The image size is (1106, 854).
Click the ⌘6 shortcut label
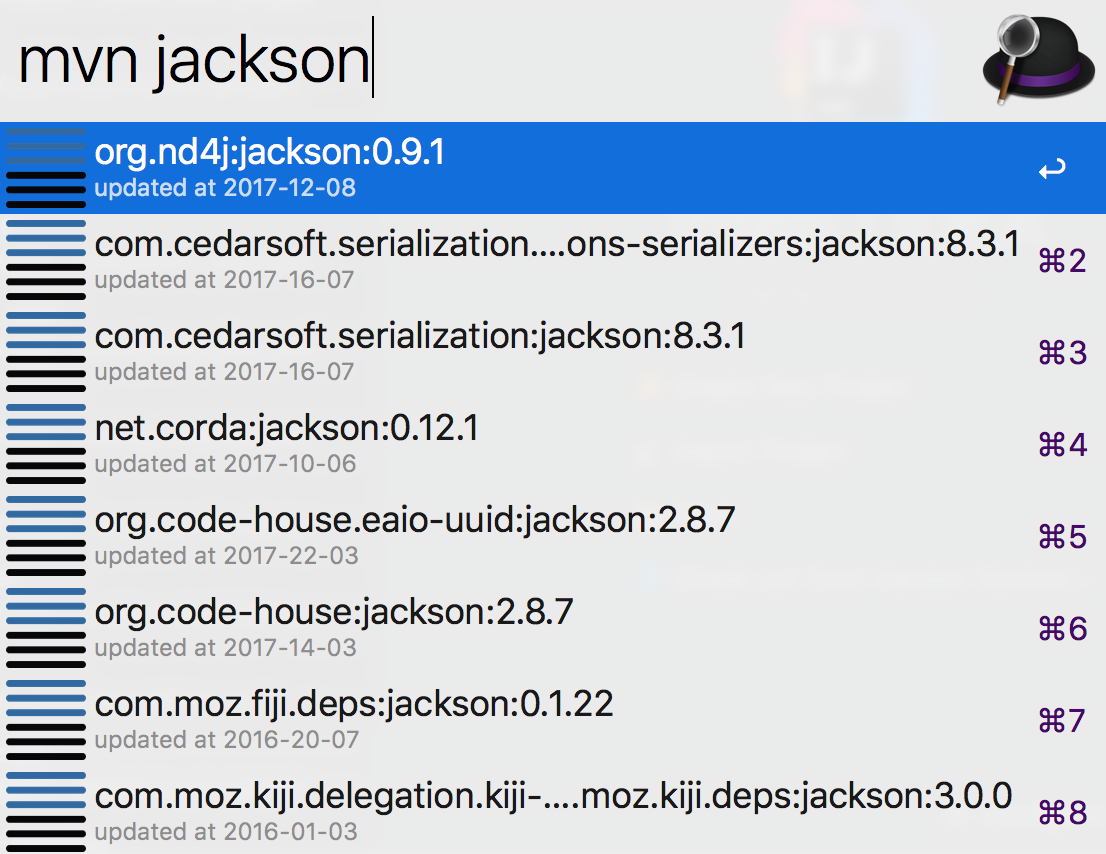point(1062,629)
